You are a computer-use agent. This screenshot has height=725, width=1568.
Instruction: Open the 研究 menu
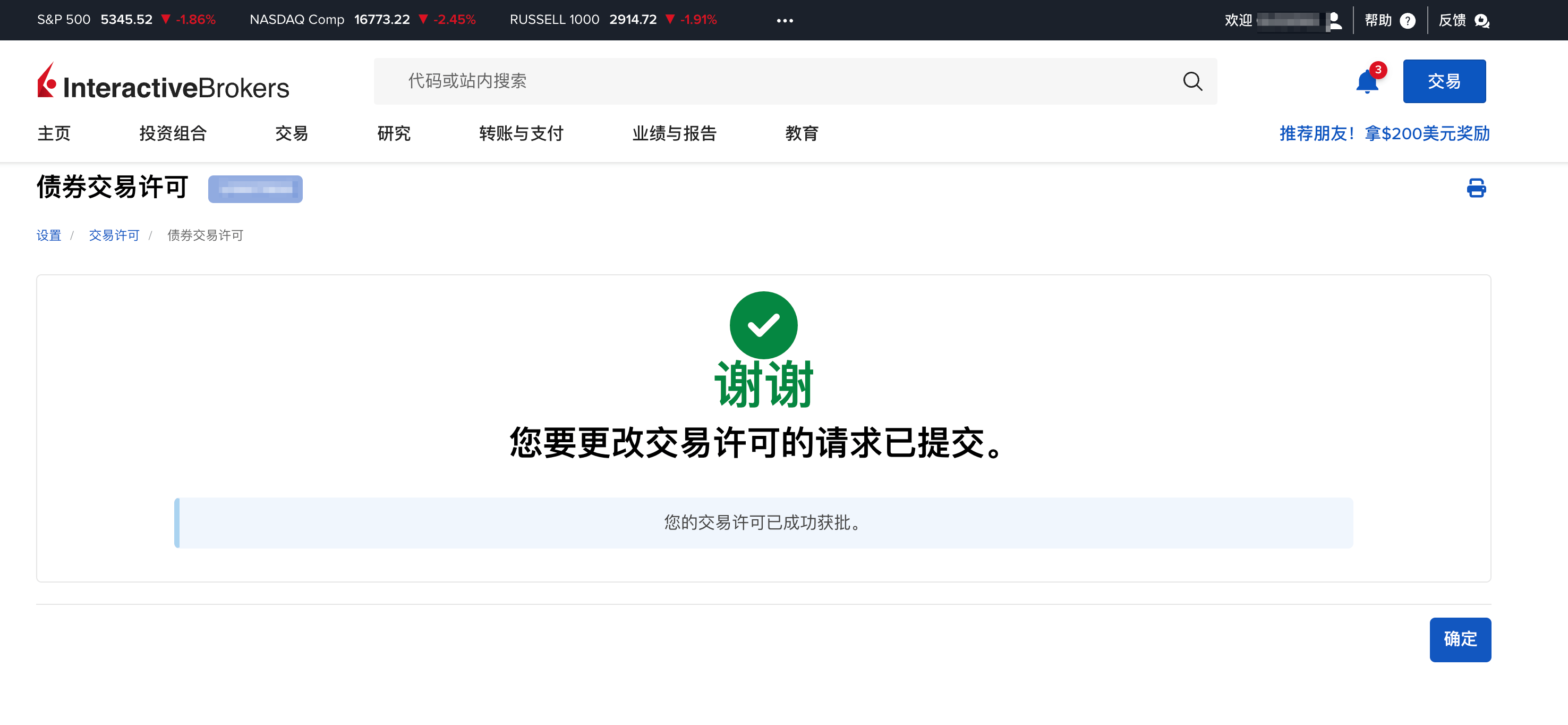tap(394, 133)
